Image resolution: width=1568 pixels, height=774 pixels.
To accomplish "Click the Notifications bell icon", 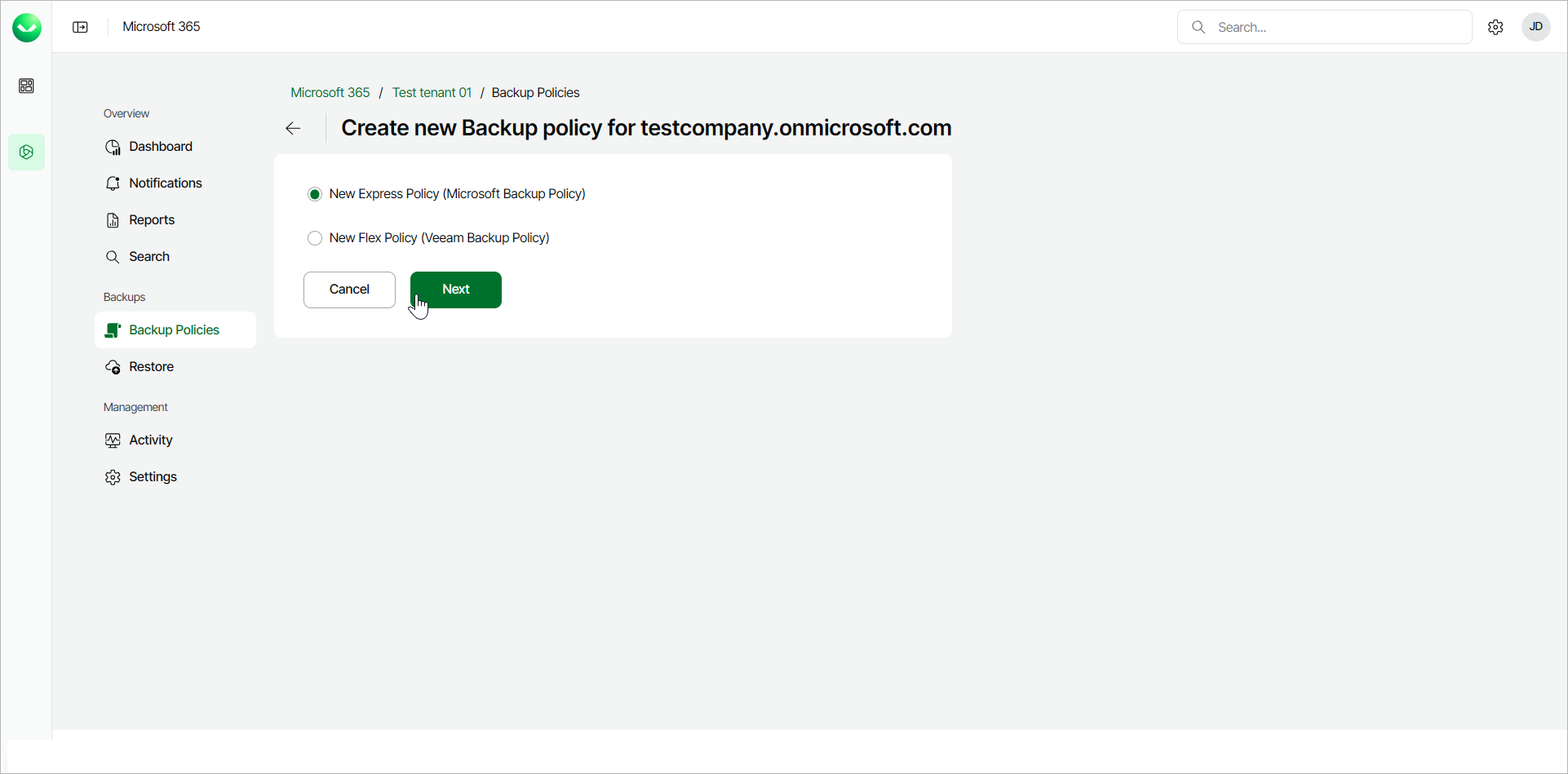I will tap(113, 184).
